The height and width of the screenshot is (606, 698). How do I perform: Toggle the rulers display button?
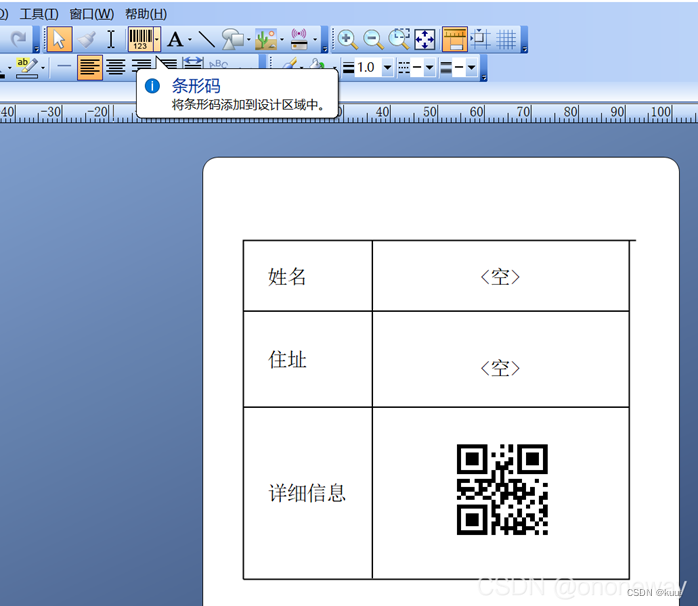(455, 39)
